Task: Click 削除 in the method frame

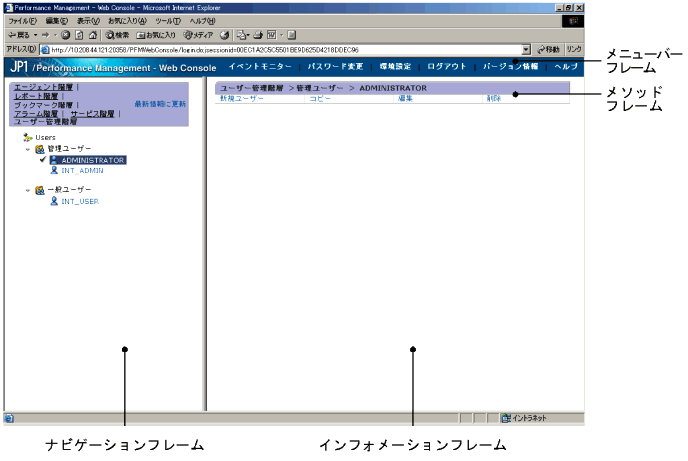Action: pos(494,99)
